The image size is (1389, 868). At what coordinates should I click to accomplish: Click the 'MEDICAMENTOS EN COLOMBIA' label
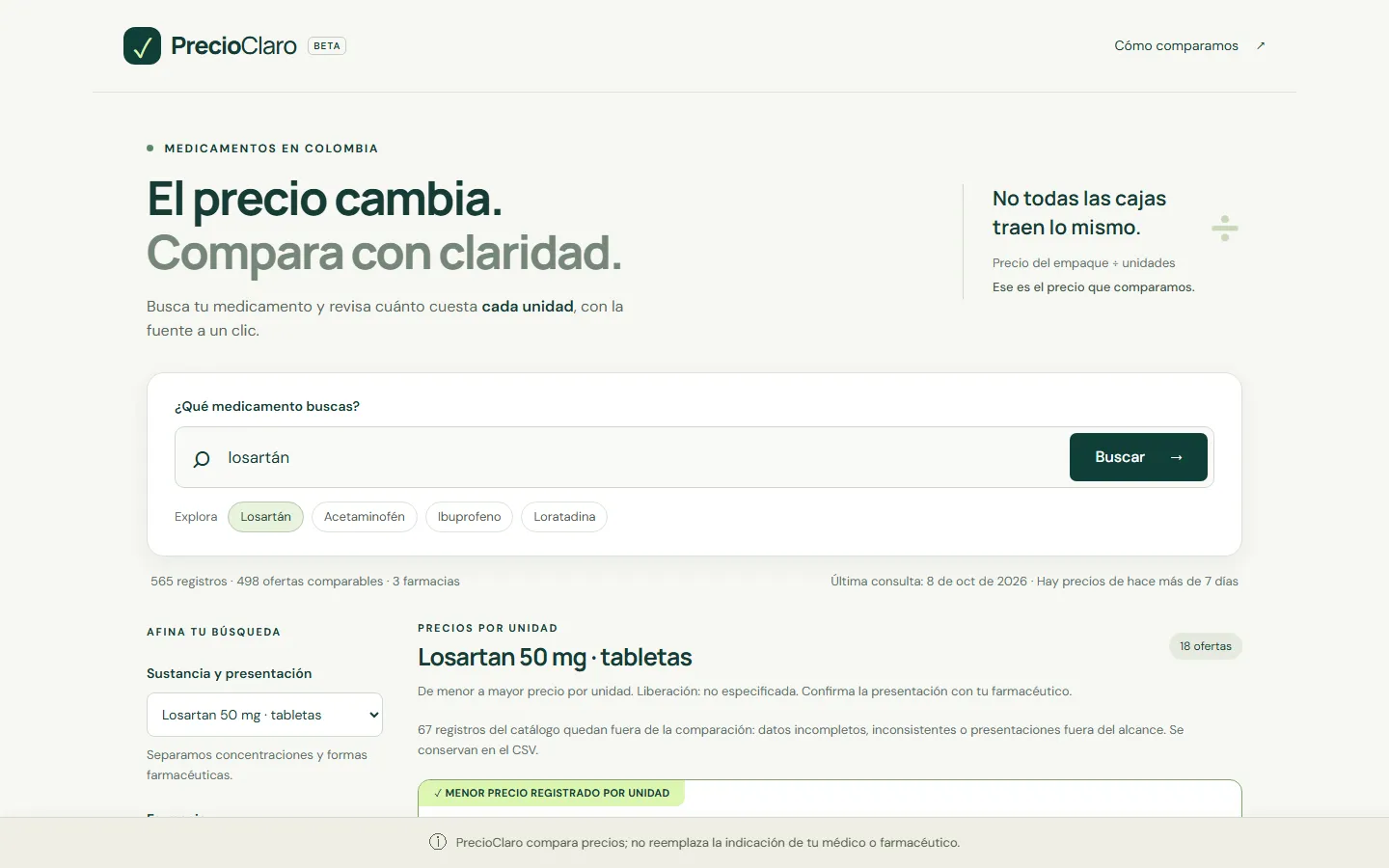pos(271,149)
